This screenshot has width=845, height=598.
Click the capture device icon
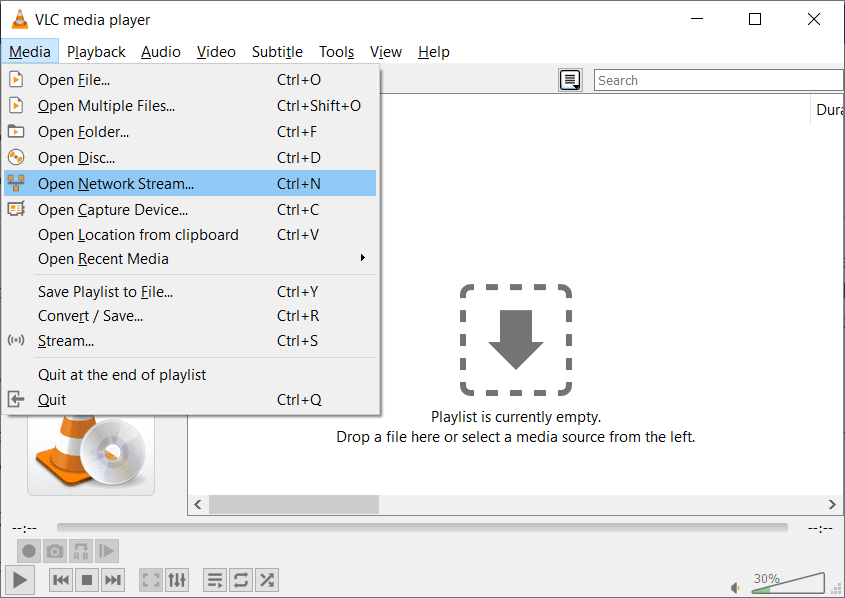16,209
